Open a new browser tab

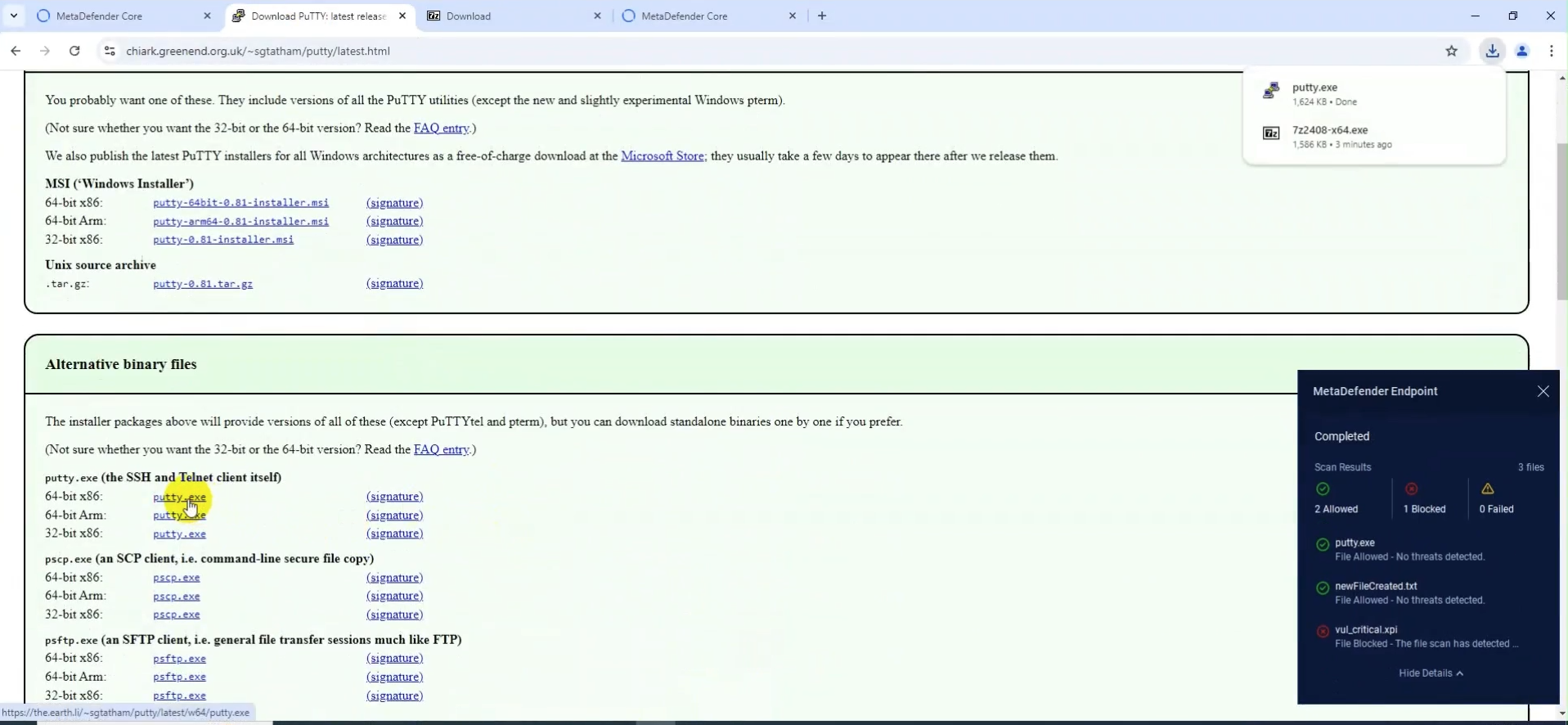pos(822,16)
